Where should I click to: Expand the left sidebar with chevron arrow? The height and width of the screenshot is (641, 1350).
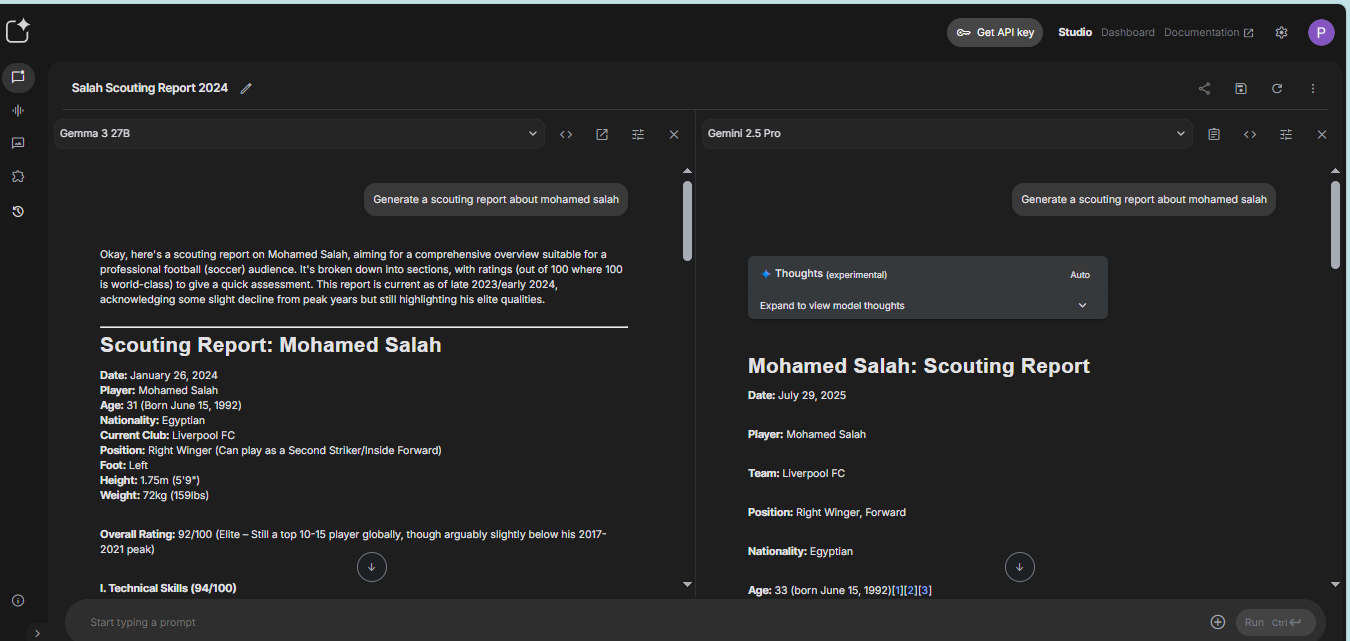coord(38,632)
